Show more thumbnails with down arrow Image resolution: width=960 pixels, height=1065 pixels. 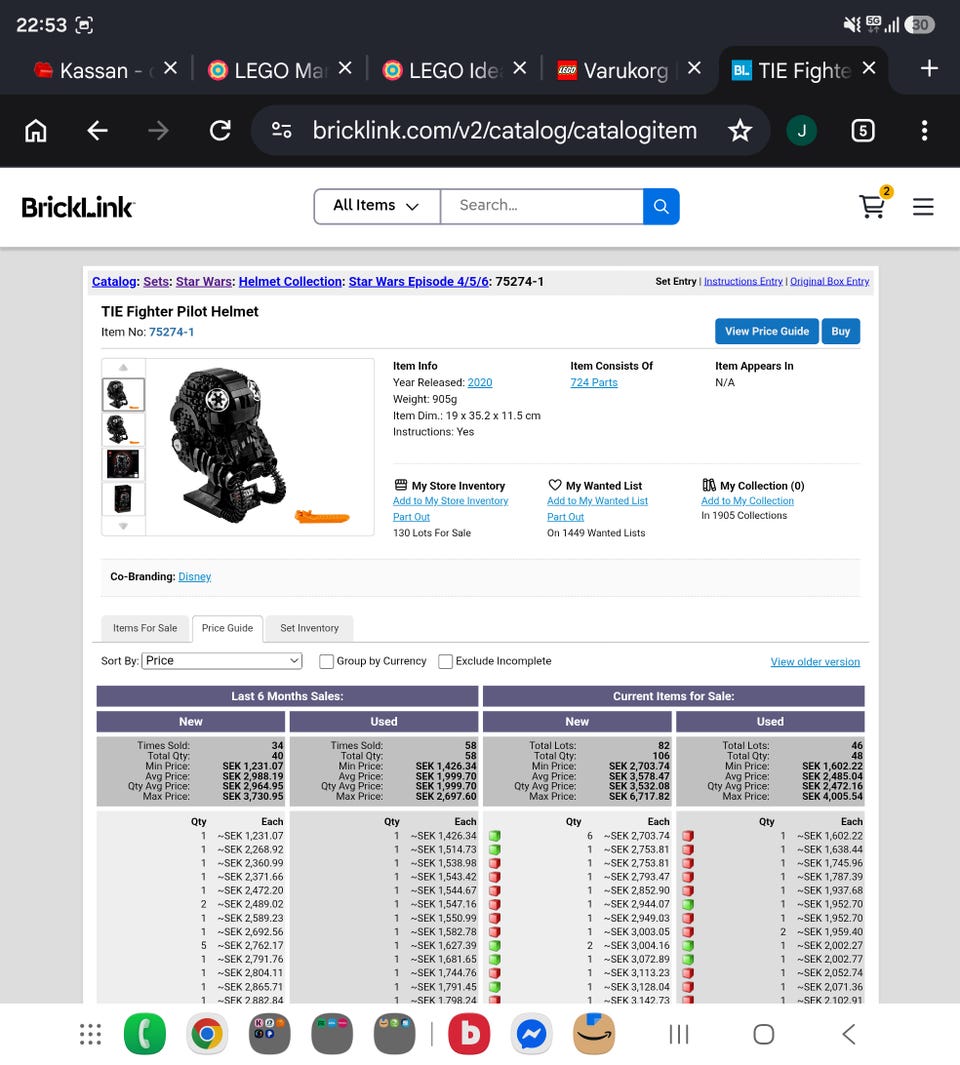point(123,526)
